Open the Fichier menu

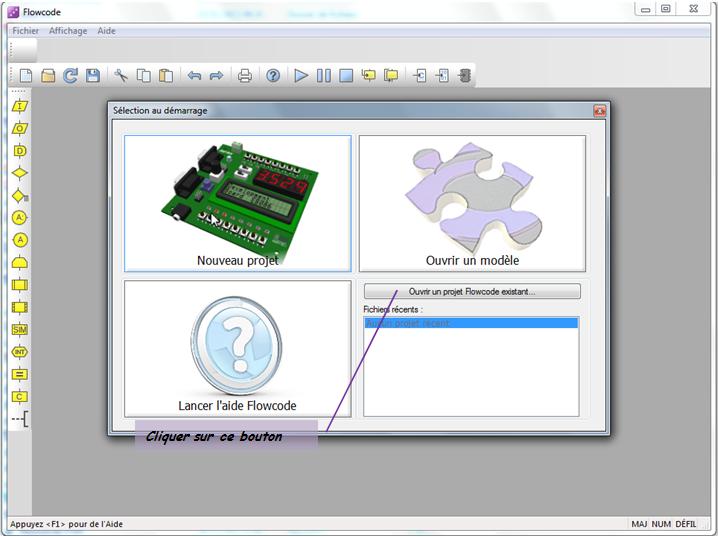25,31
